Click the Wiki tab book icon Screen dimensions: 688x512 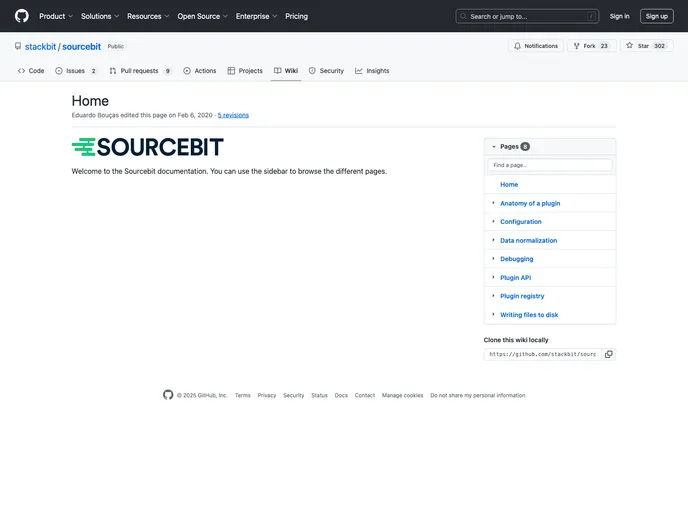277,71
